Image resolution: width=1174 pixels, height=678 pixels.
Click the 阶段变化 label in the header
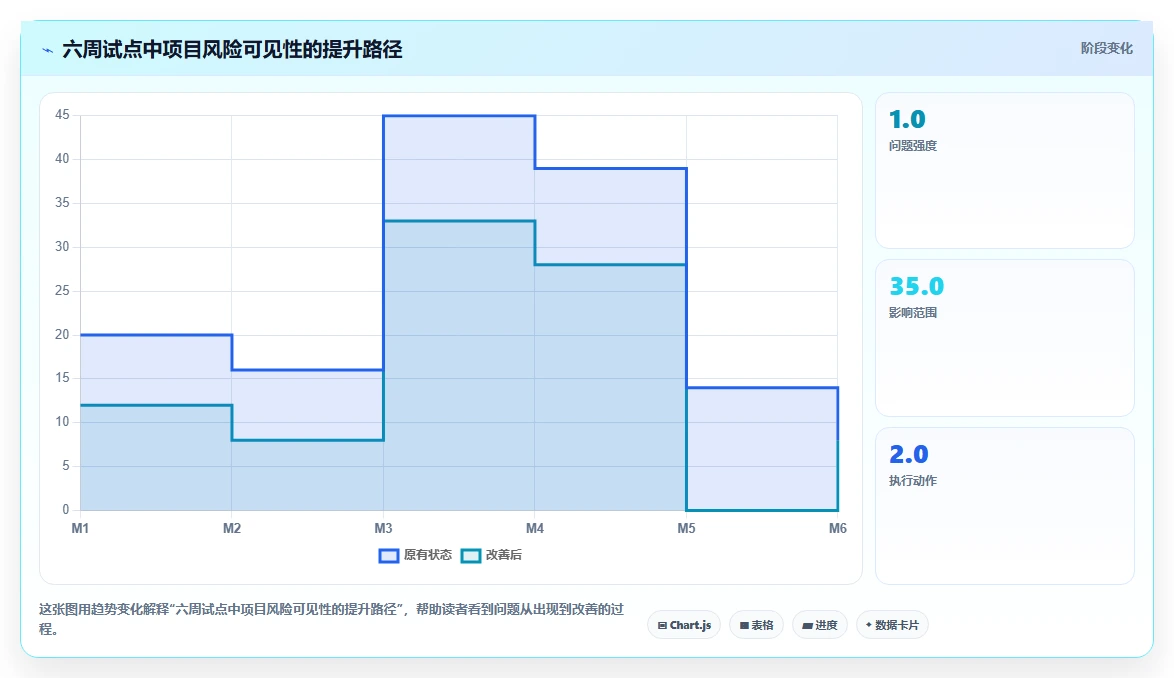pyautogui.click(x=1106, y=49)
